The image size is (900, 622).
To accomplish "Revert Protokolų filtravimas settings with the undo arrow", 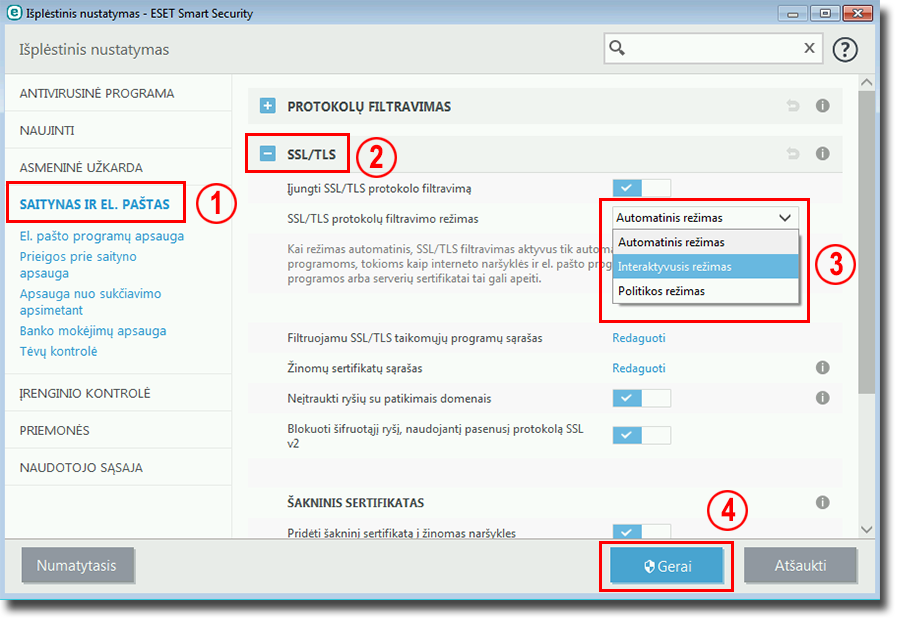I will (793, 106).
